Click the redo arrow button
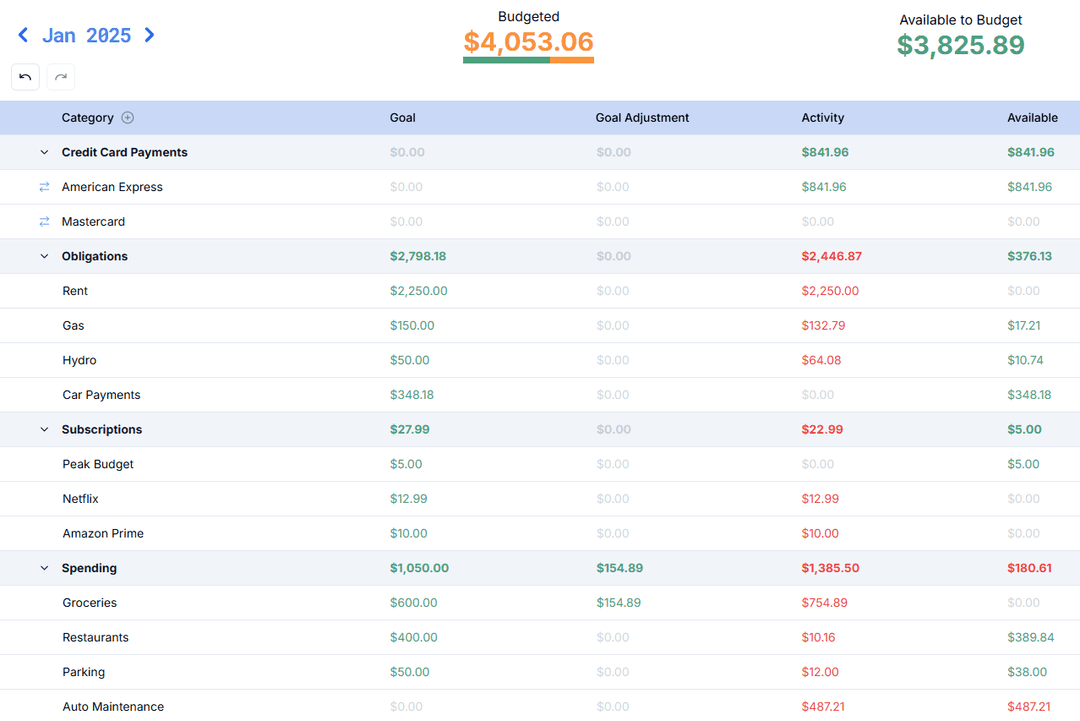 tap(61, 77)
